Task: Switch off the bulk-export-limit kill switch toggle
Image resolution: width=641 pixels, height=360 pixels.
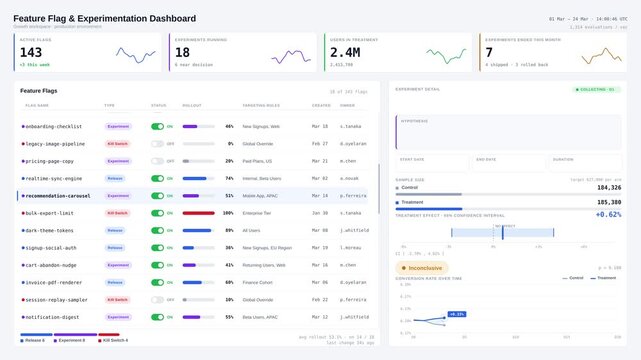Action: pyautogui.click(x=157, y=213)
